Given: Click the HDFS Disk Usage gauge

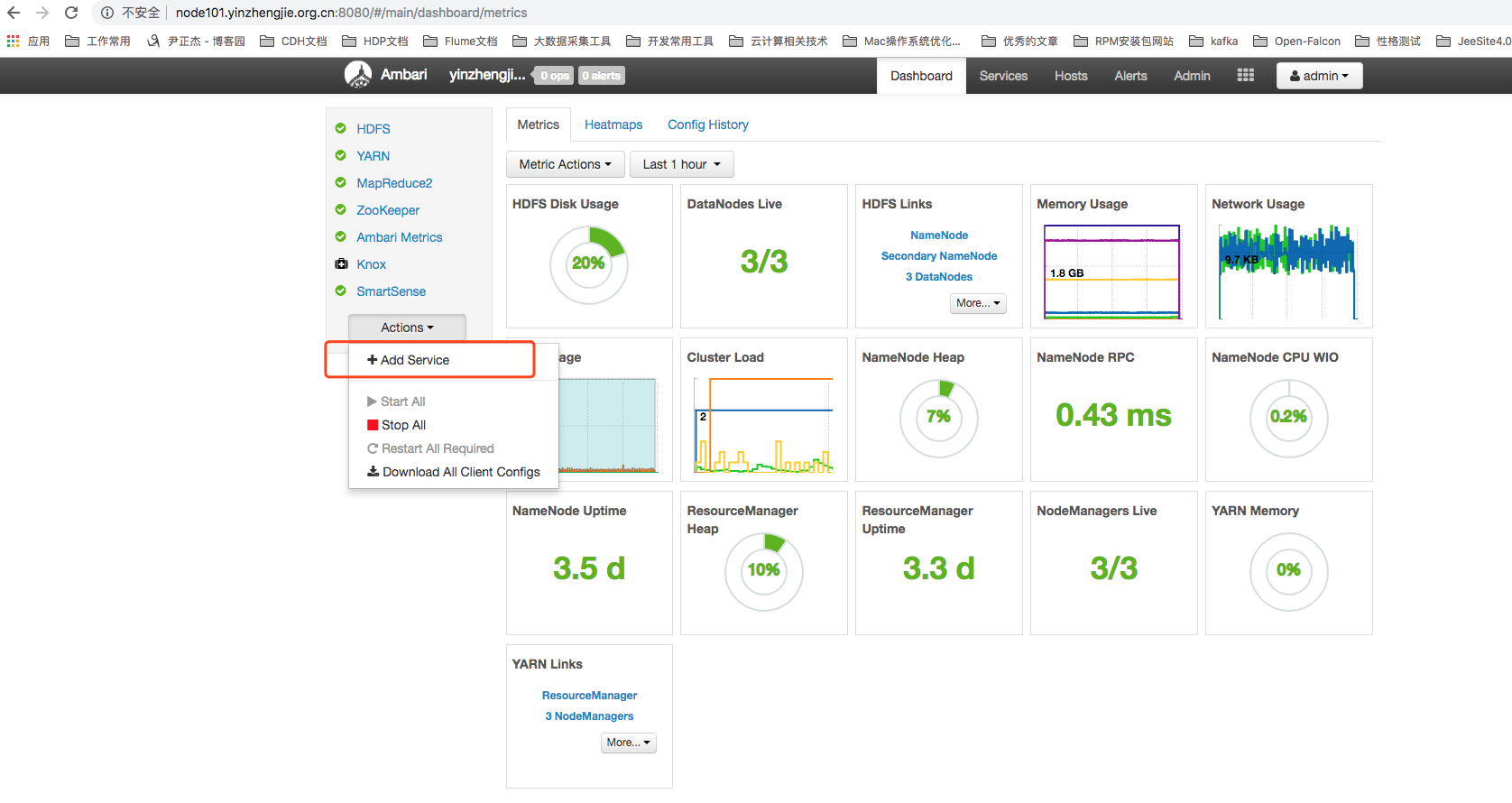Looking at the screenshot, I should (x=589, y=264).
